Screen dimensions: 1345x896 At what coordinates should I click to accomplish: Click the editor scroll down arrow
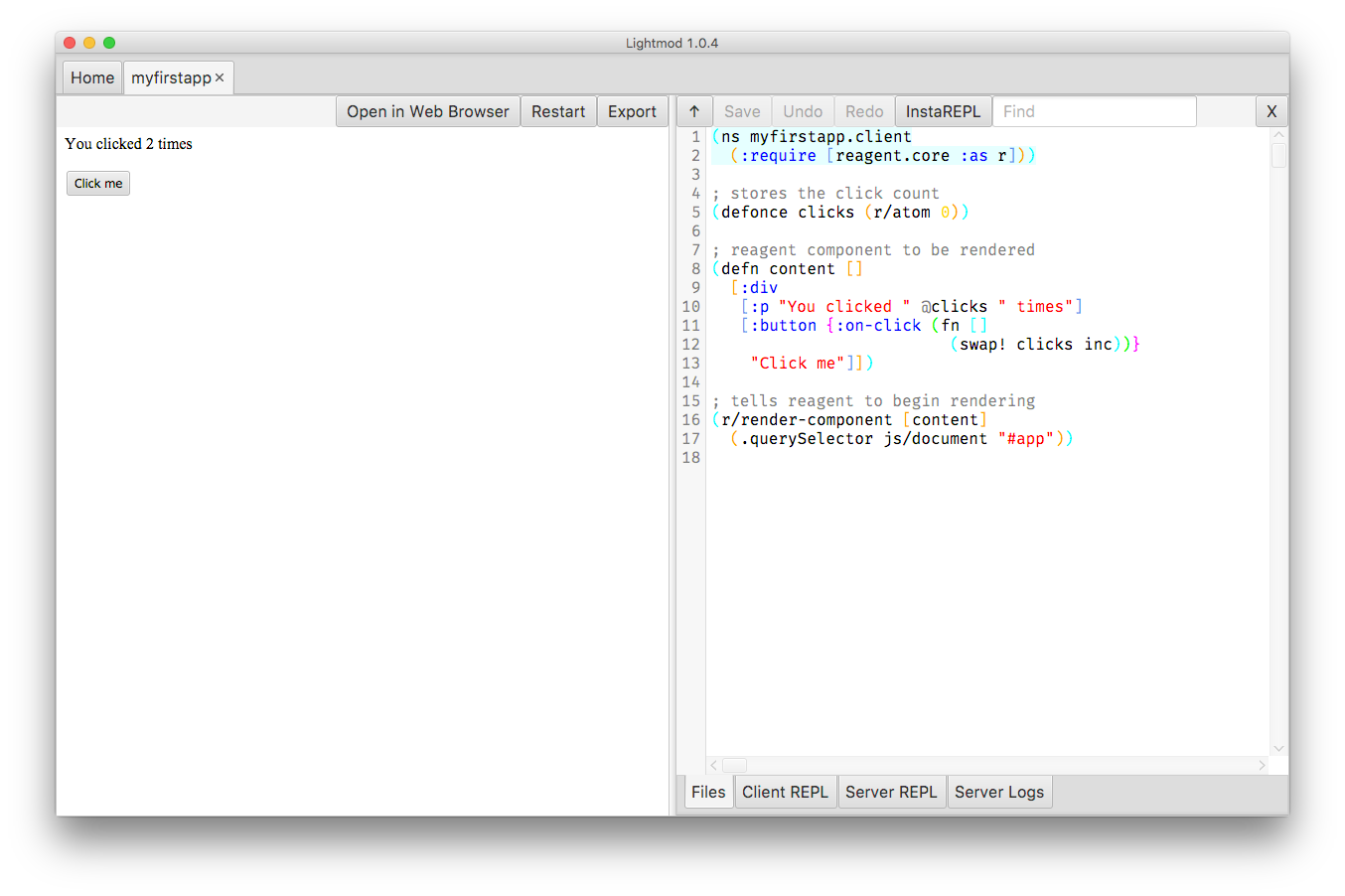coord(1279,749)
